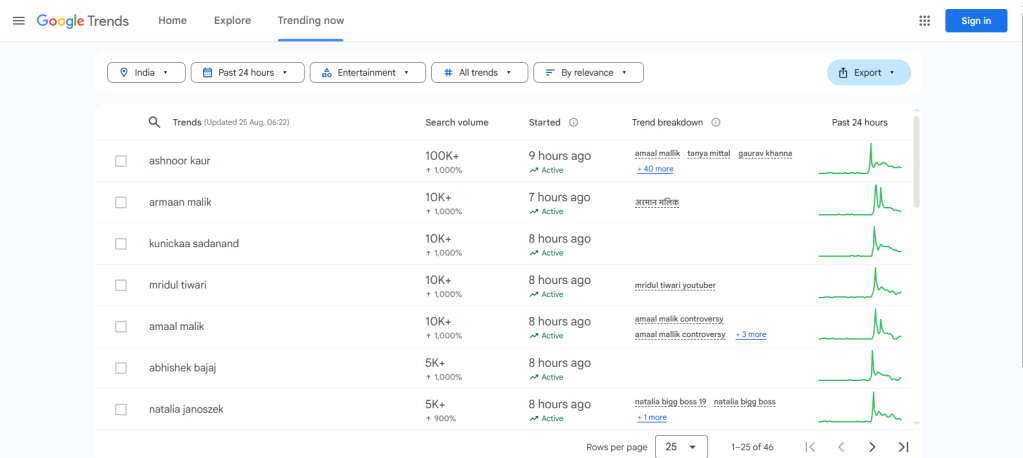Click '9 hours ago' started value
The image size is (1023, 458).
pos(560,156)
